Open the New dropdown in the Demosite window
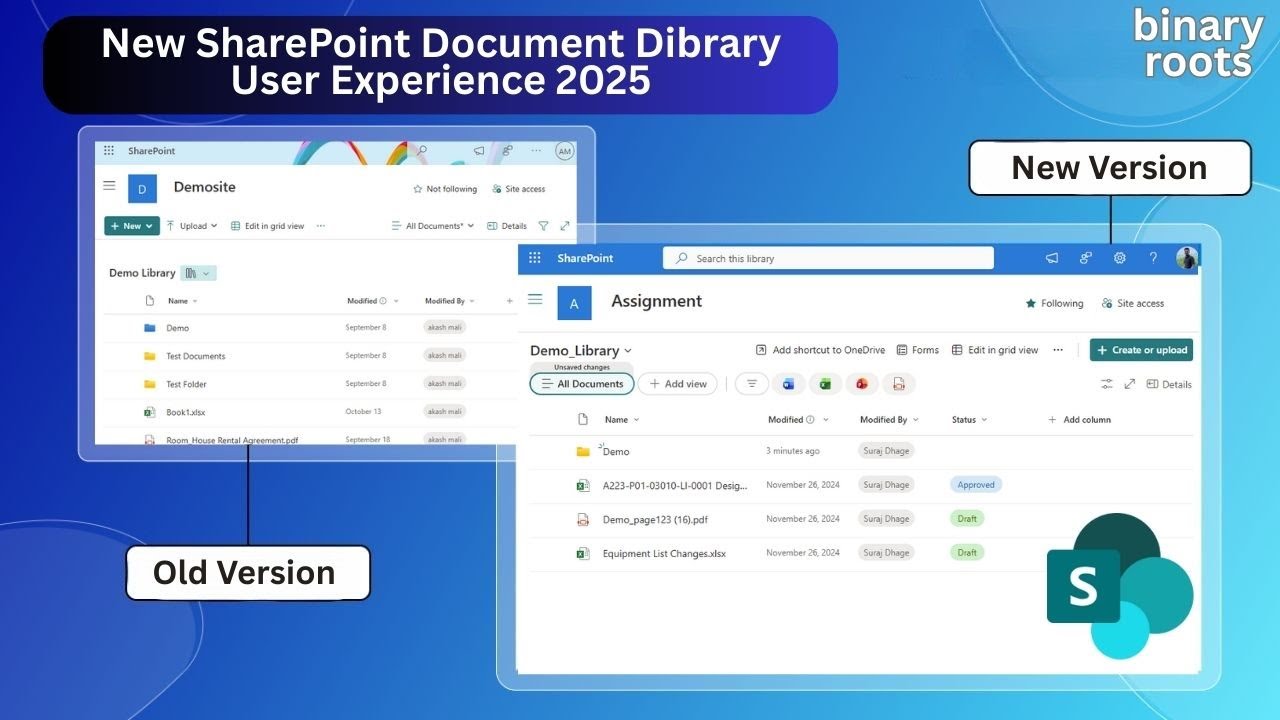Screen dimensions: 1280x720 [x=132, y=226]
